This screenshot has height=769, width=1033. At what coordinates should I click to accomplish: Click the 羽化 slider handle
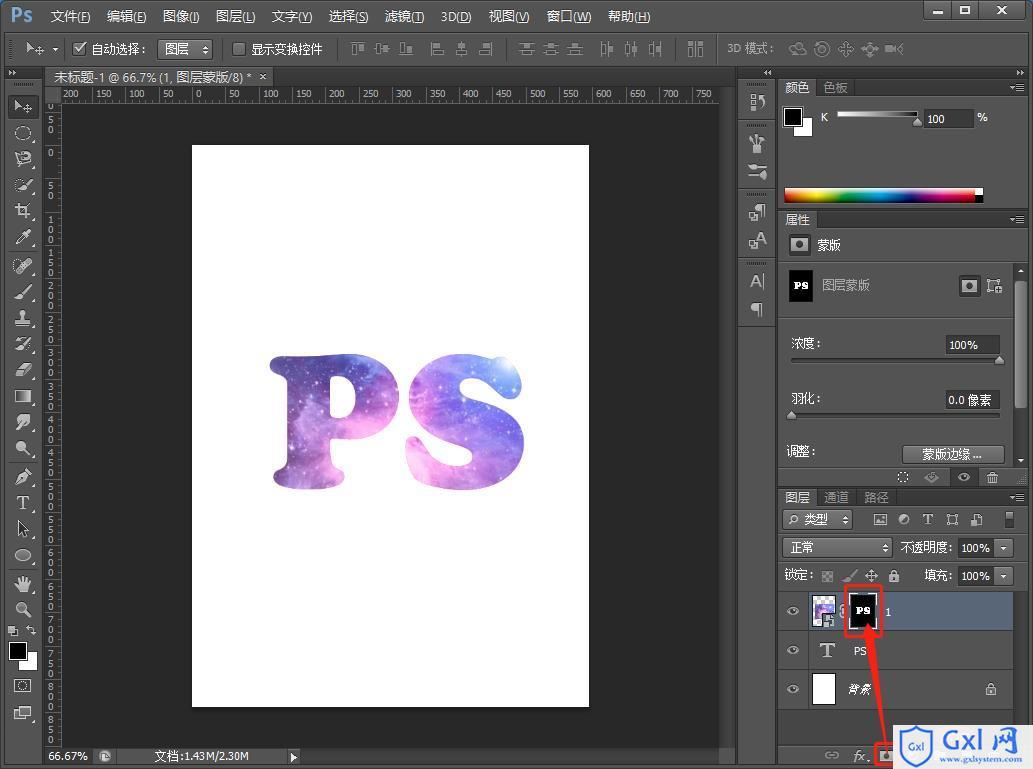pyautogui.click(x=792, y=415)
